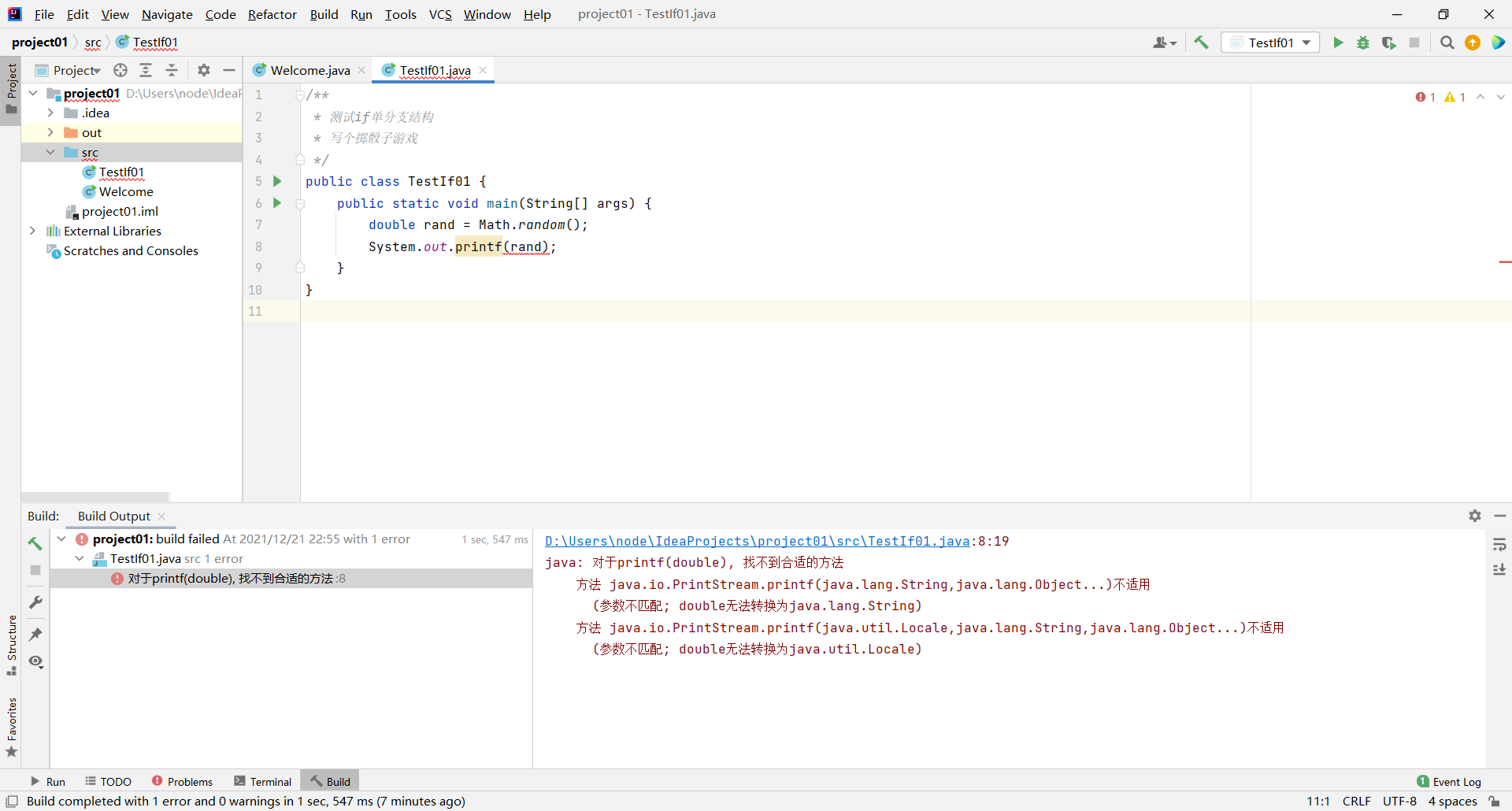Open the Terminal tool window
Screen dimensions: 1512x811
tap(263, 781)
